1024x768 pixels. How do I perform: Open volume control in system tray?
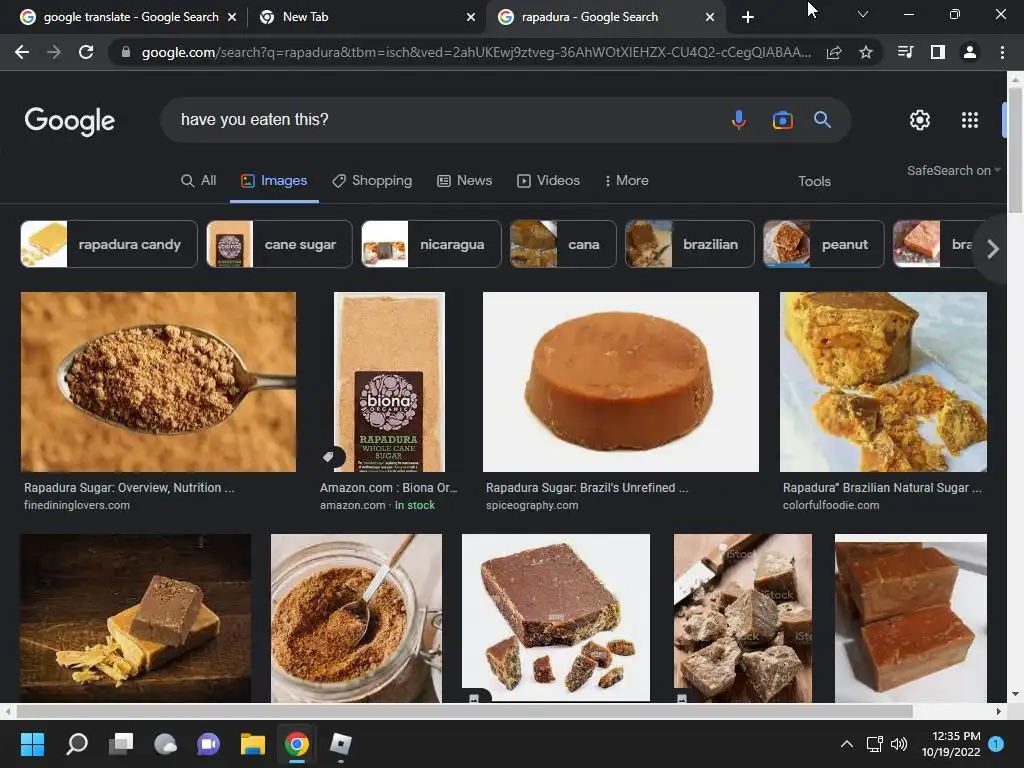(x=899, y=744)
